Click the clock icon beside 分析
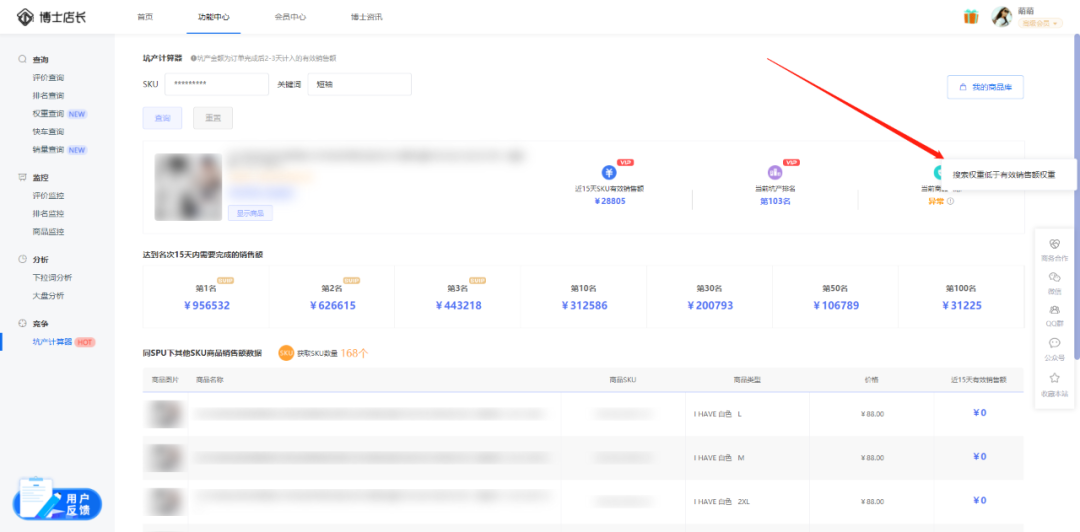Screen dimensions: 1080x532 coord(22,260)
